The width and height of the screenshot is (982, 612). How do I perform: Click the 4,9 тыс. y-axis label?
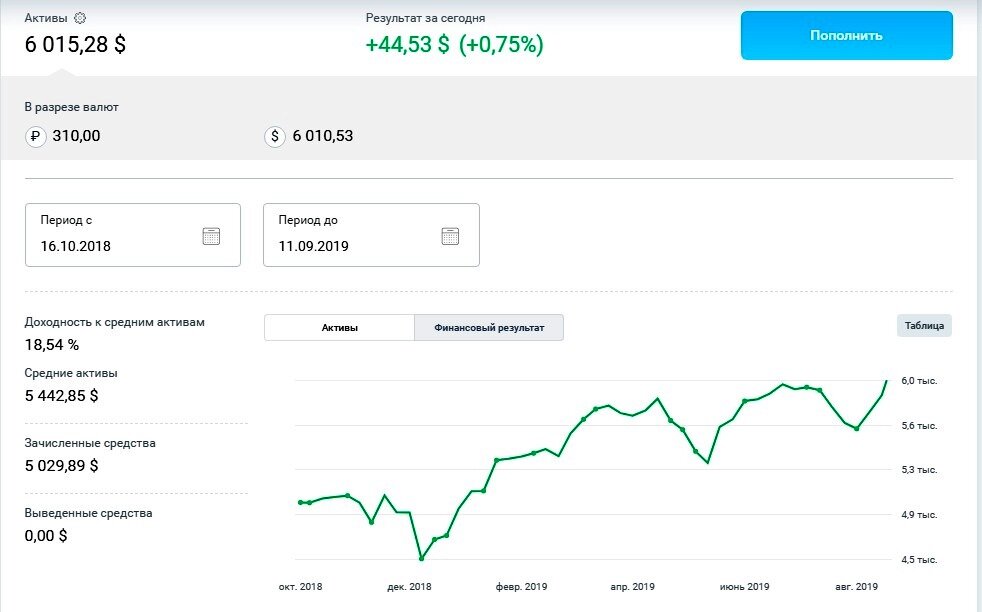click(x=919, y=515)
